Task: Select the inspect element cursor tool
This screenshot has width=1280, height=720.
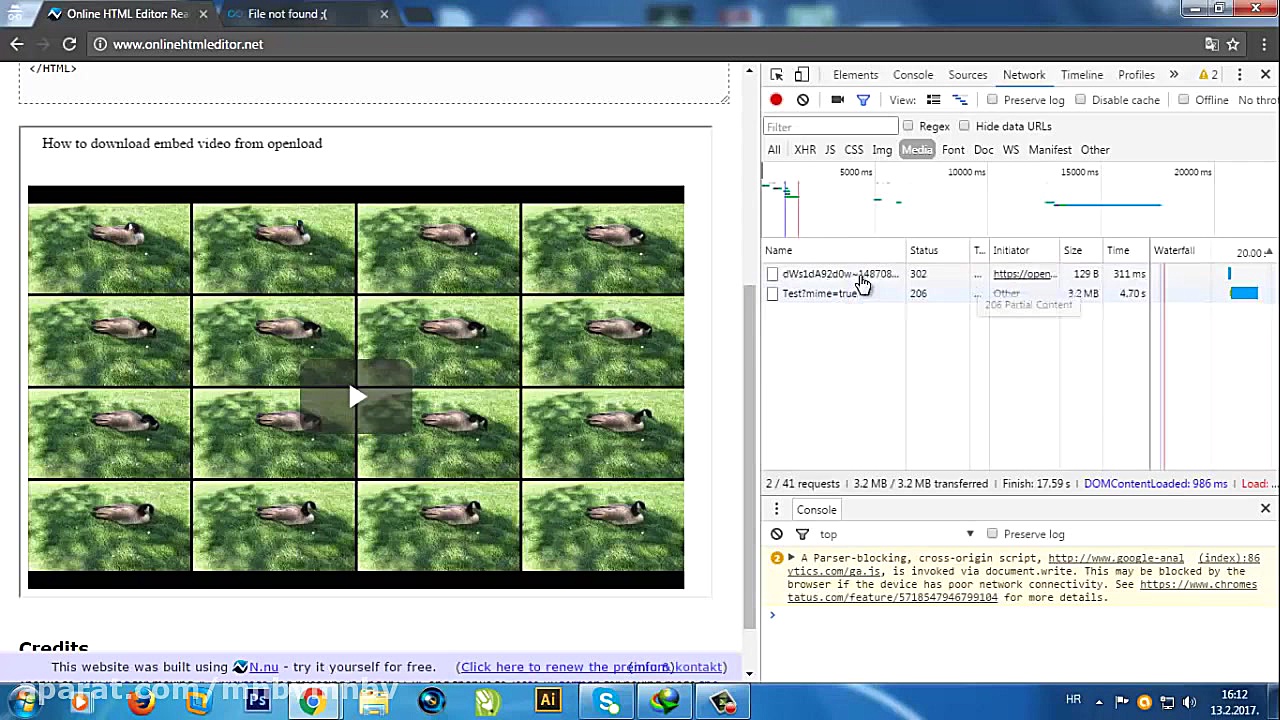Action: click(x=776, y=74)
